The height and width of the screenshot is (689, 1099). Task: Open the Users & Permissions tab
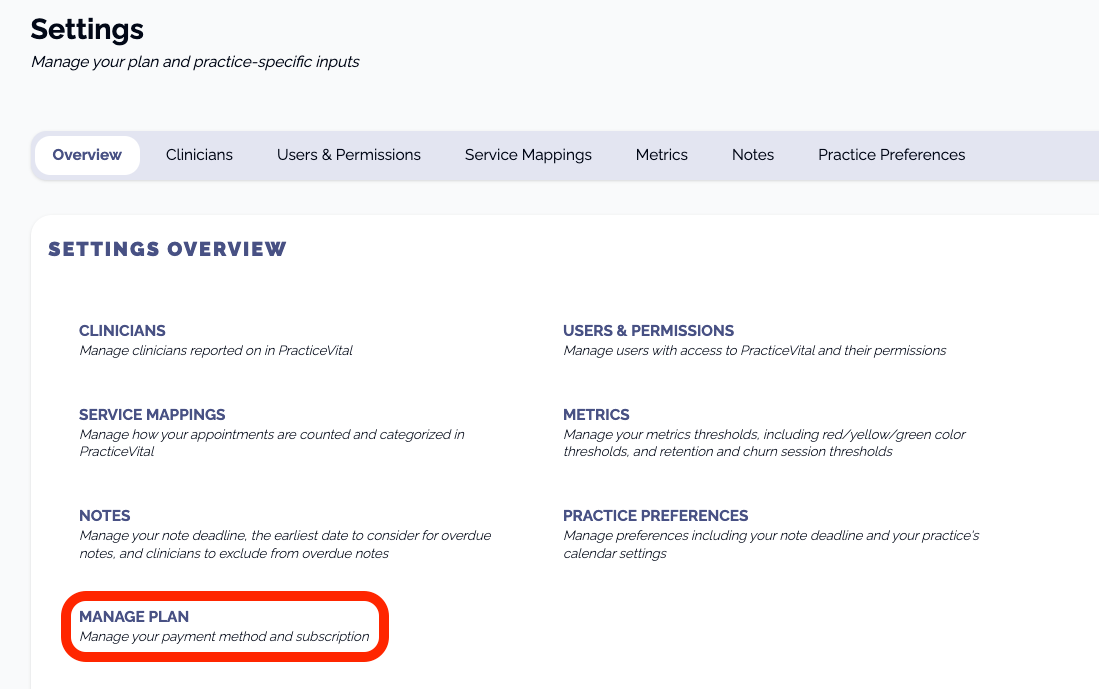[x=349, y=155]
